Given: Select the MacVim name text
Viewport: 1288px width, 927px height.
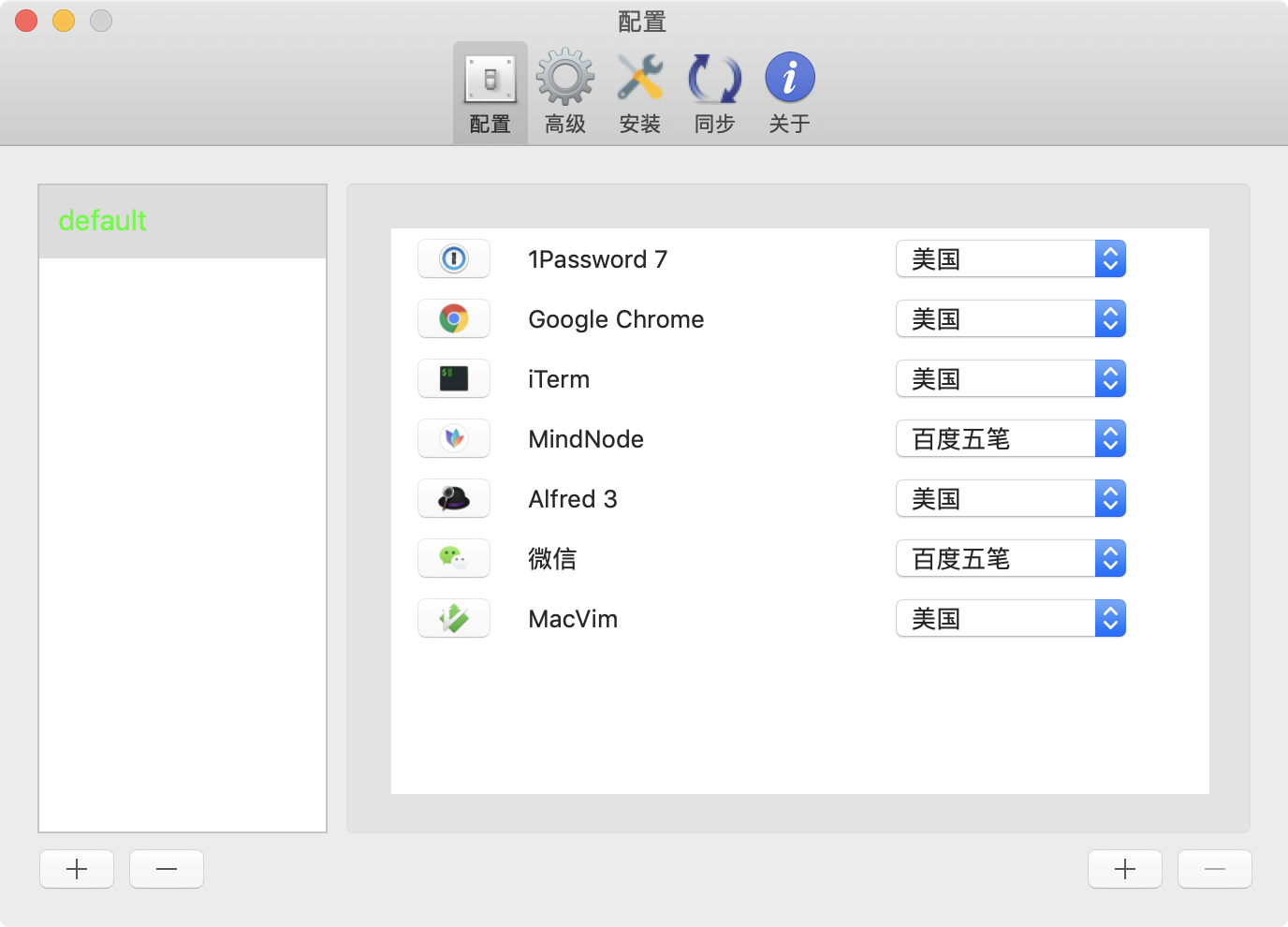Looking at the screenshot, I should click(x=573, y=619).
